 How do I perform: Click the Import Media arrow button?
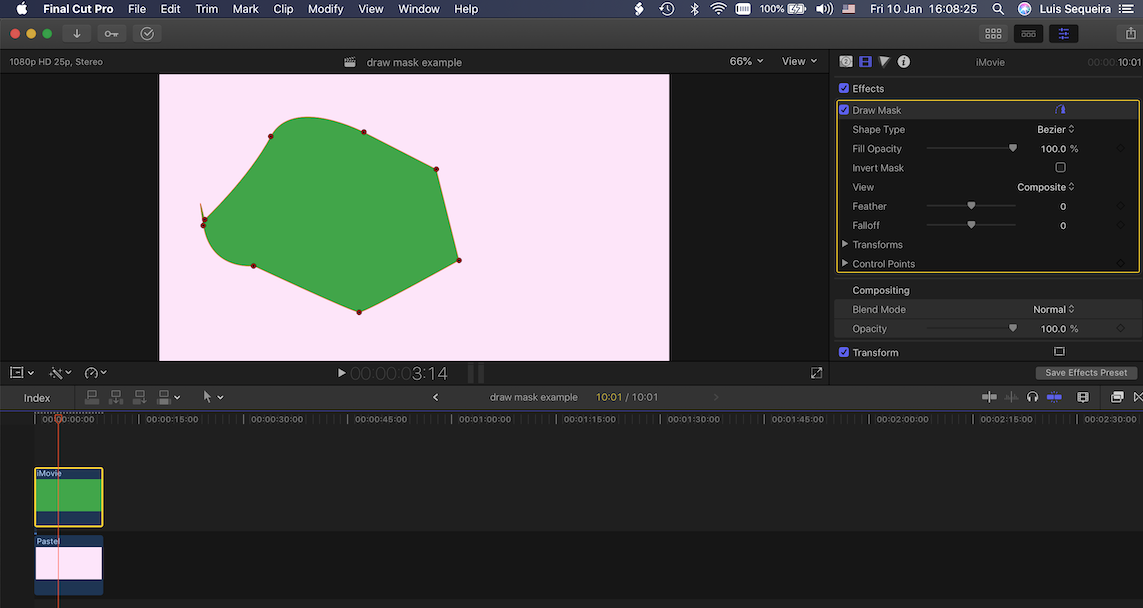coord(77,33)
